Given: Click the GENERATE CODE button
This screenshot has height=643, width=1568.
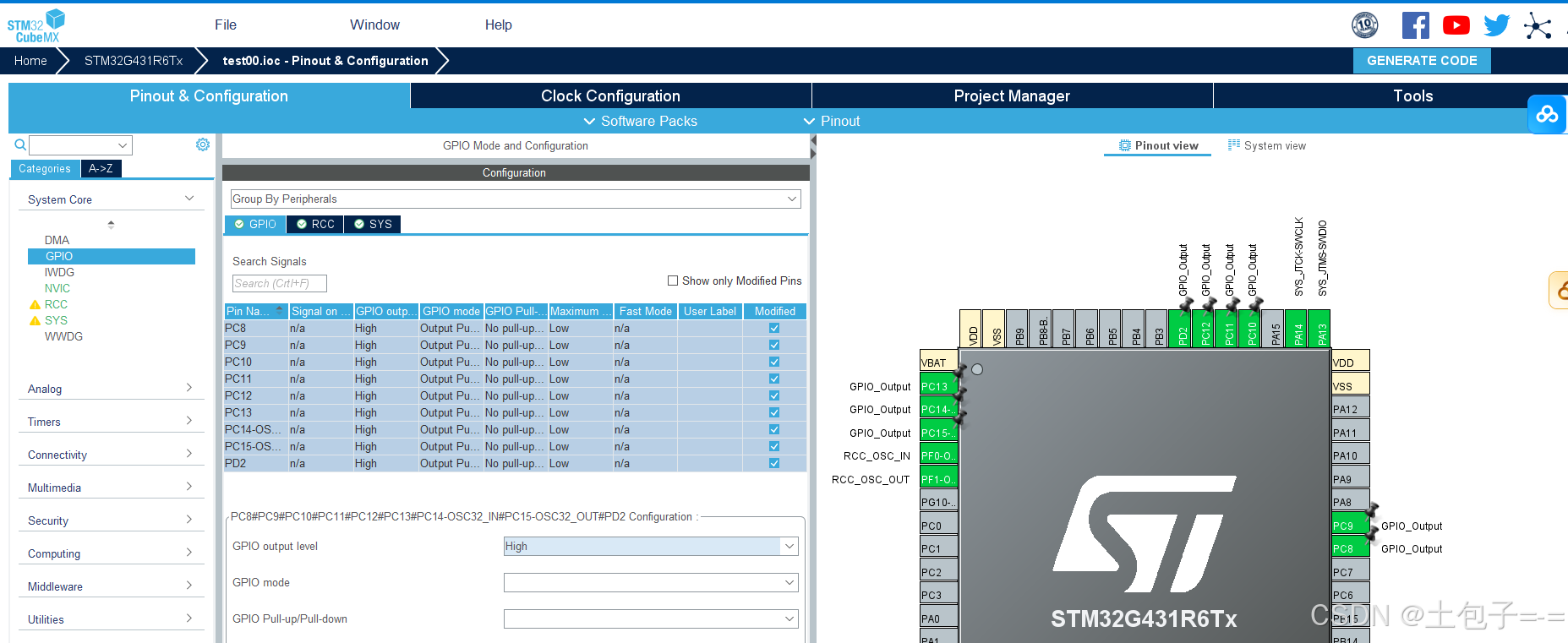Looking at the screenshot, I should pos(1422,61).
